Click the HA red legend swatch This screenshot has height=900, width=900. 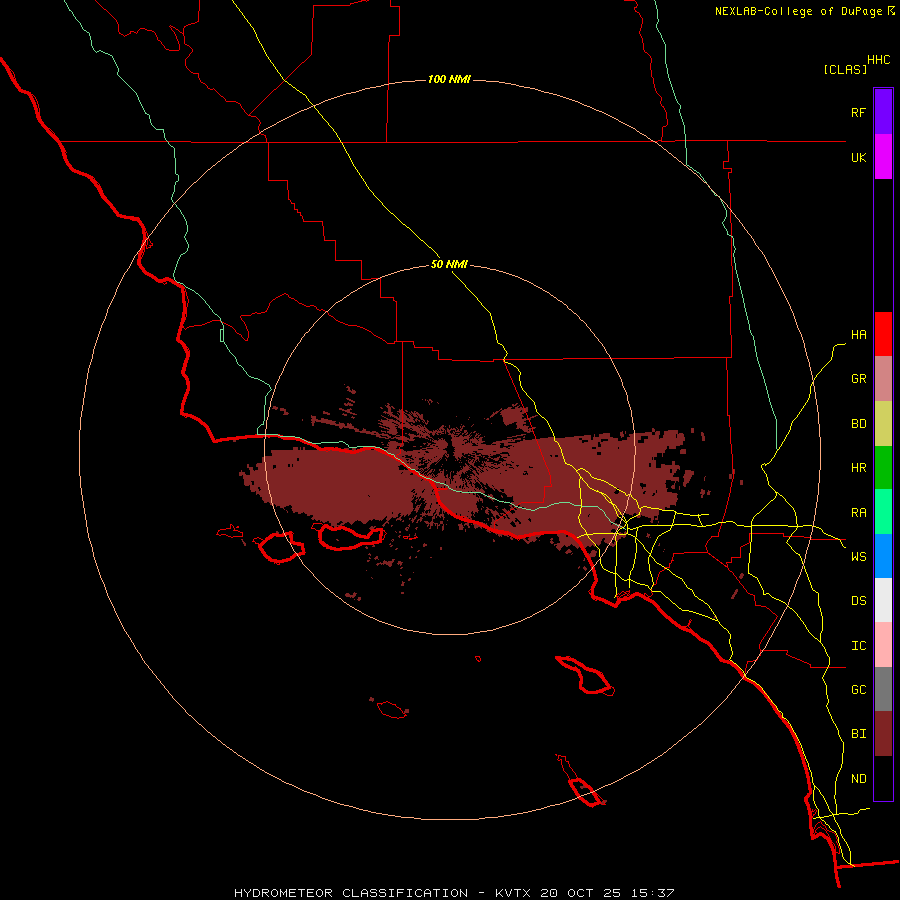pos(883,334)
